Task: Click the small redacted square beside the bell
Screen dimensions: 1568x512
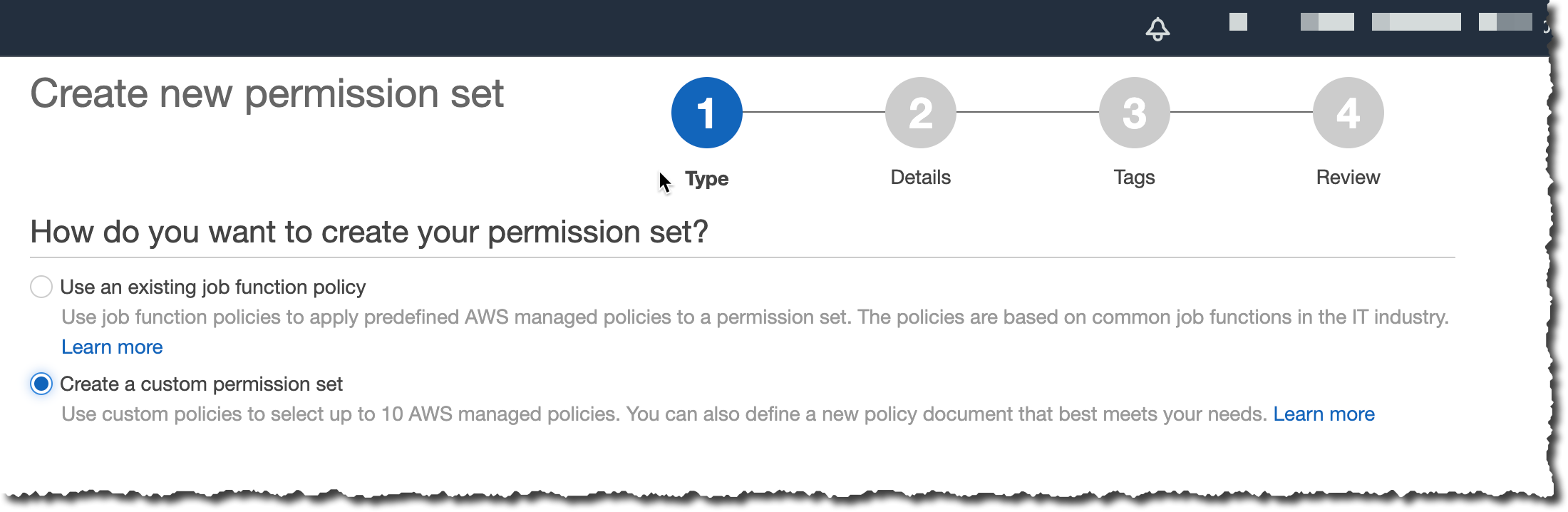Action: point(1238,22)
